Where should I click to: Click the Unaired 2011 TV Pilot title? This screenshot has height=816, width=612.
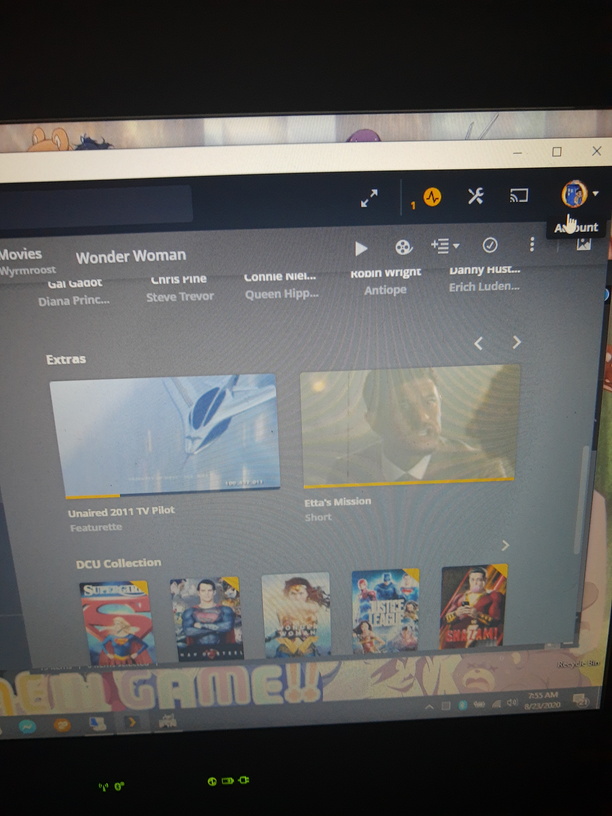121,511
